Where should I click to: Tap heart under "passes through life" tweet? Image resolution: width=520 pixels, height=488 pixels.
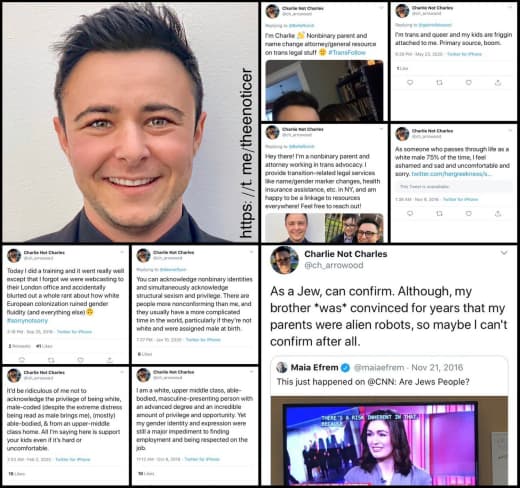[x=468, y=213]
